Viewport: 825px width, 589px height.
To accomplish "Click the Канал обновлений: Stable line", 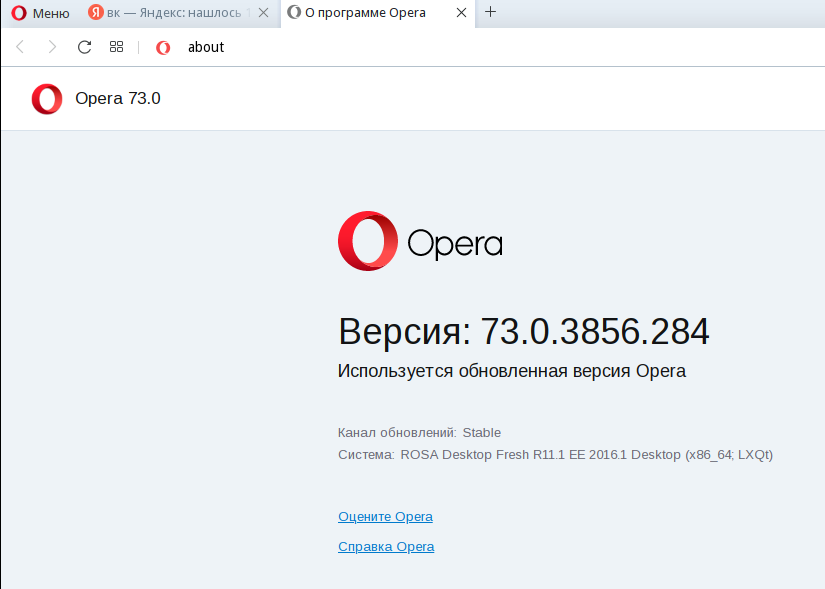I will pyautogui.click(x=419, y=433).
